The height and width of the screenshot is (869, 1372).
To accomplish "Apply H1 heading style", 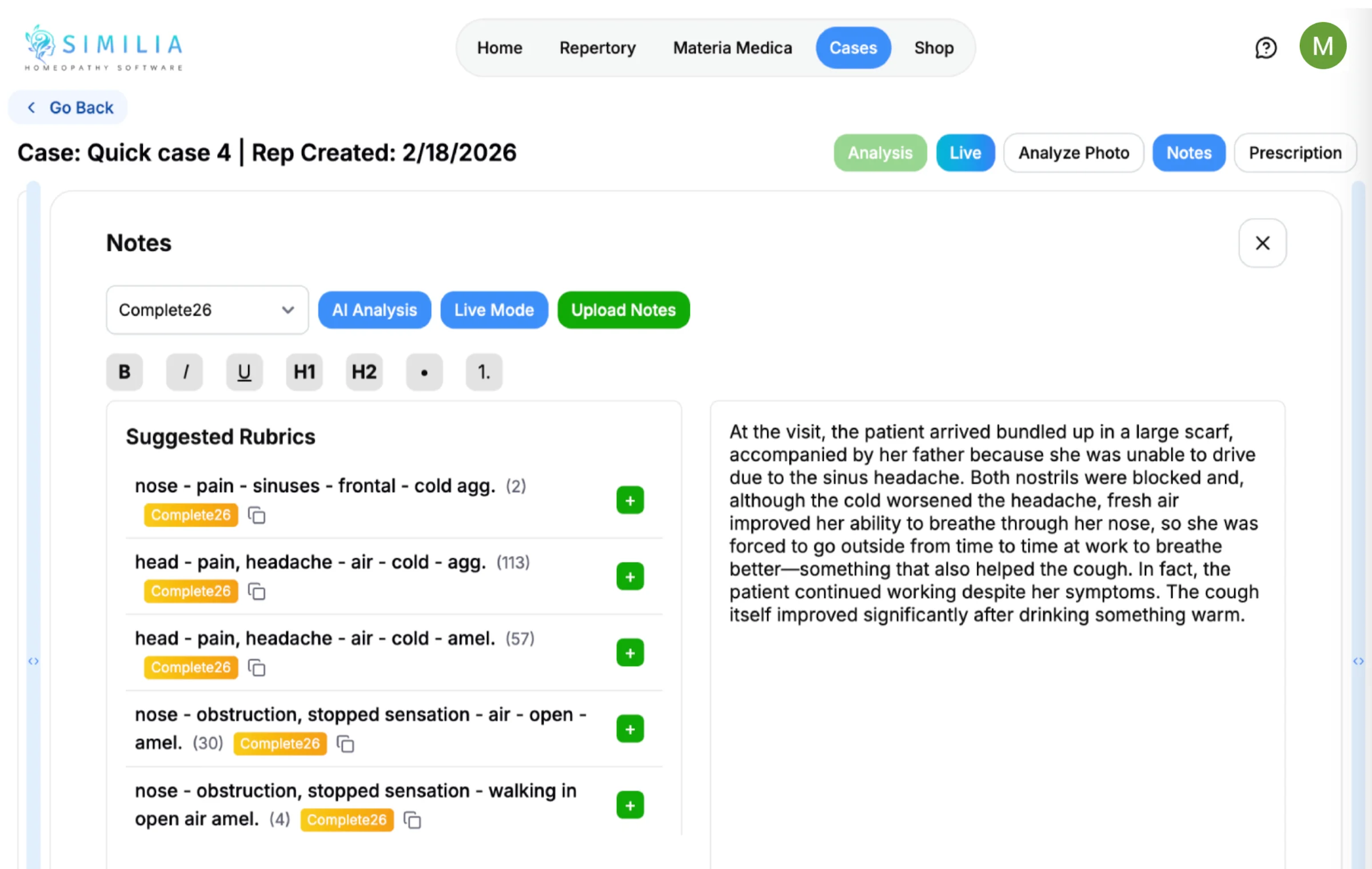I will pos(304,372).
